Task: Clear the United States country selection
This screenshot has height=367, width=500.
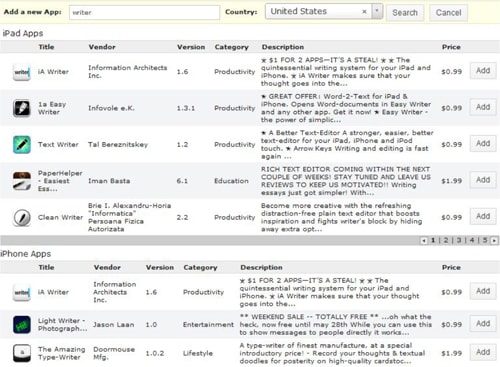Action: click(364, 12)
